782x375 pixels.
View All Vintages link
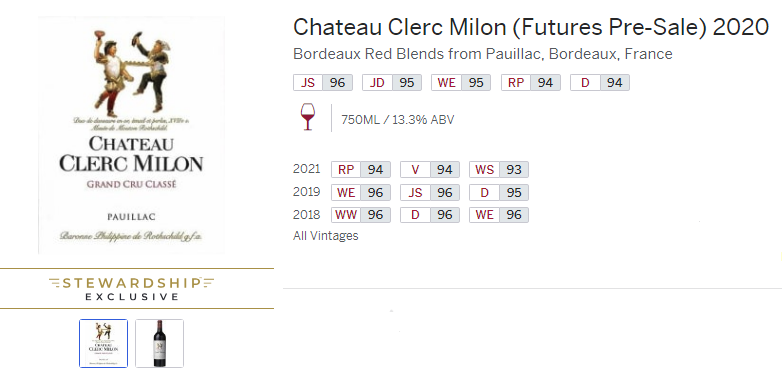click(x=326, y=235)
